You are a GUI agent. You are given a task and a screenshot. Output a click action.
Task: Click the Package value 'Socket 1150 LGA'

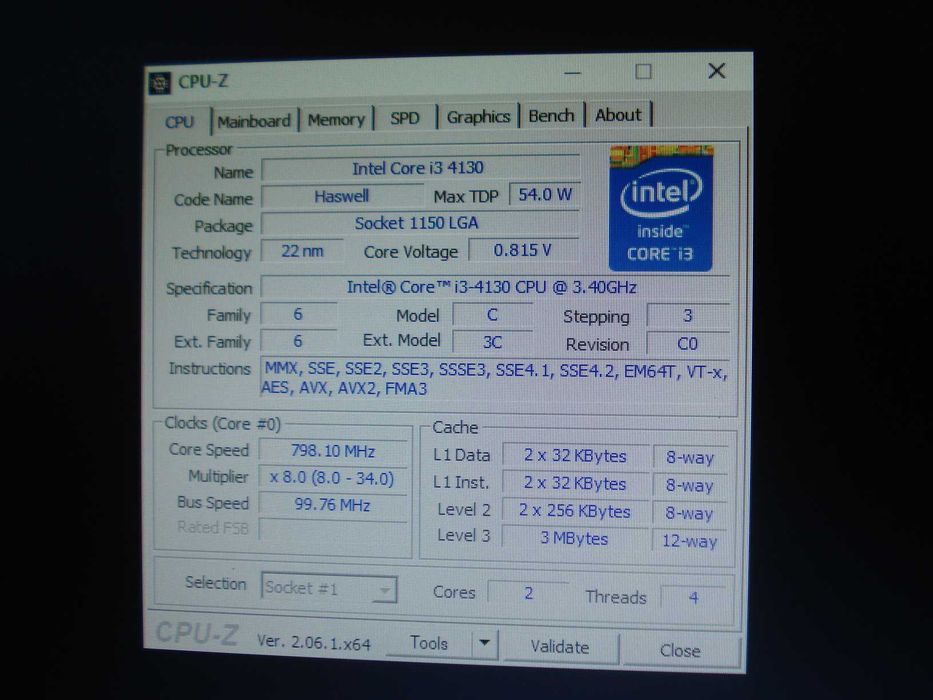pos(419,223)
